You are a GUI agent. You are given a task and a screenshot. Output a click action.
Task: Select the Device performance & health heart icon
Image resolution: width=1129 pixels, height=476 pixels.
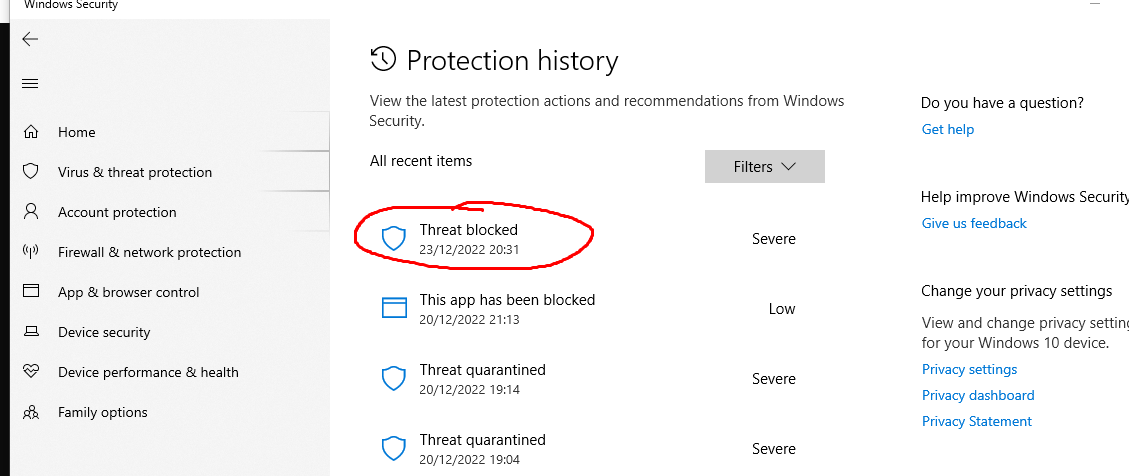(x=30, y=372)
